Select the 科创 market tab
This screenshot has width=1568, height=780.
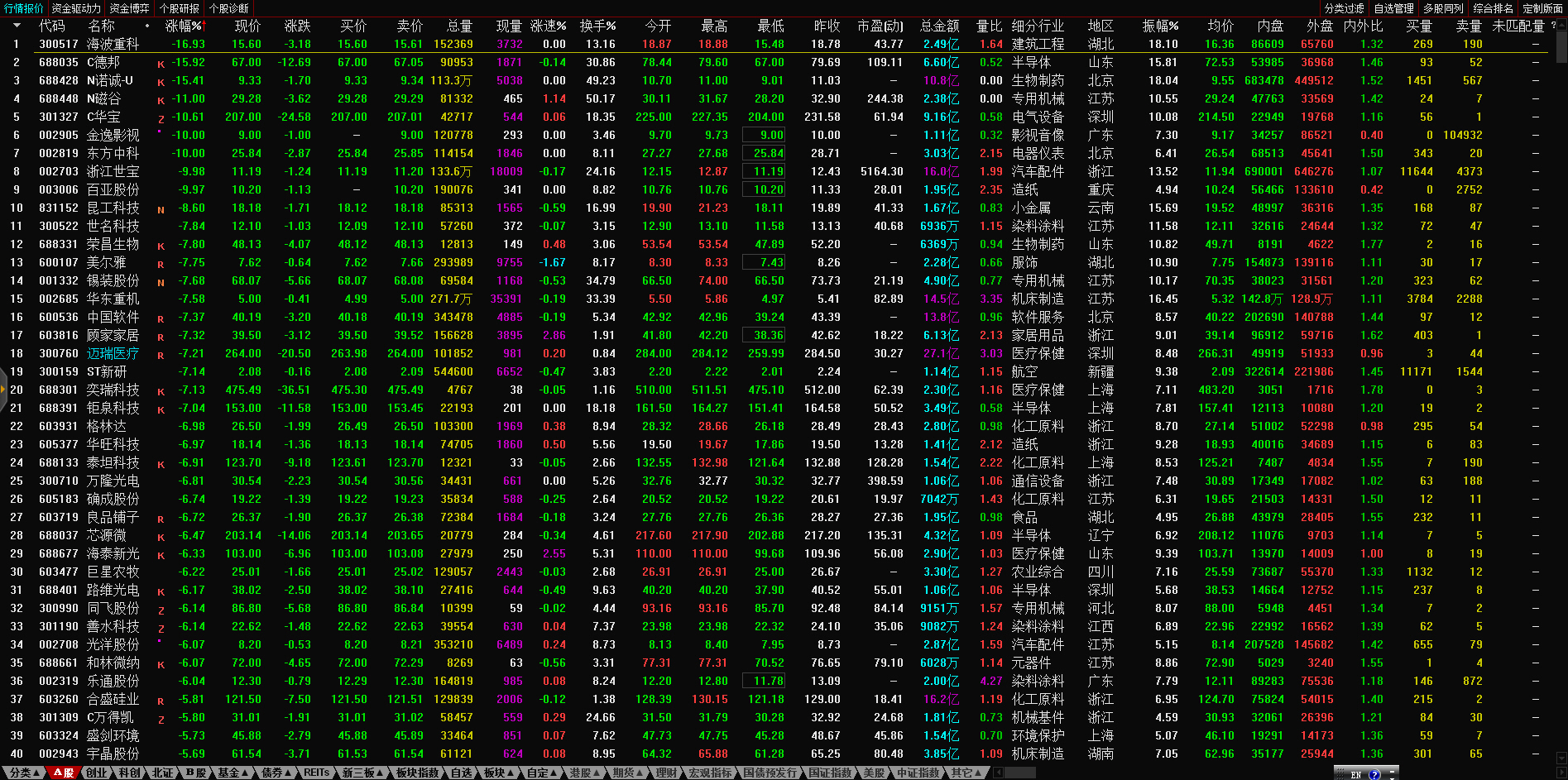tap(129, 773)
